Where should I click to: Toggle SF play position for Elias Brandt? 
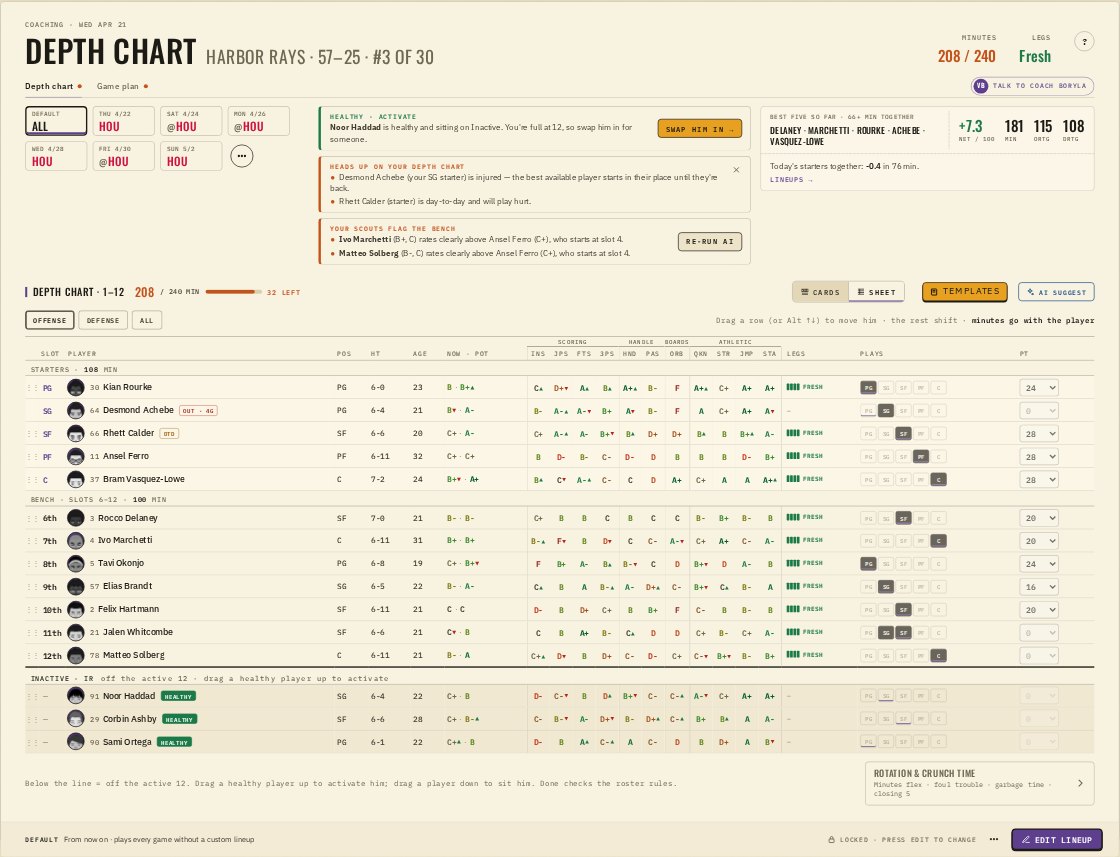(904, 586)
